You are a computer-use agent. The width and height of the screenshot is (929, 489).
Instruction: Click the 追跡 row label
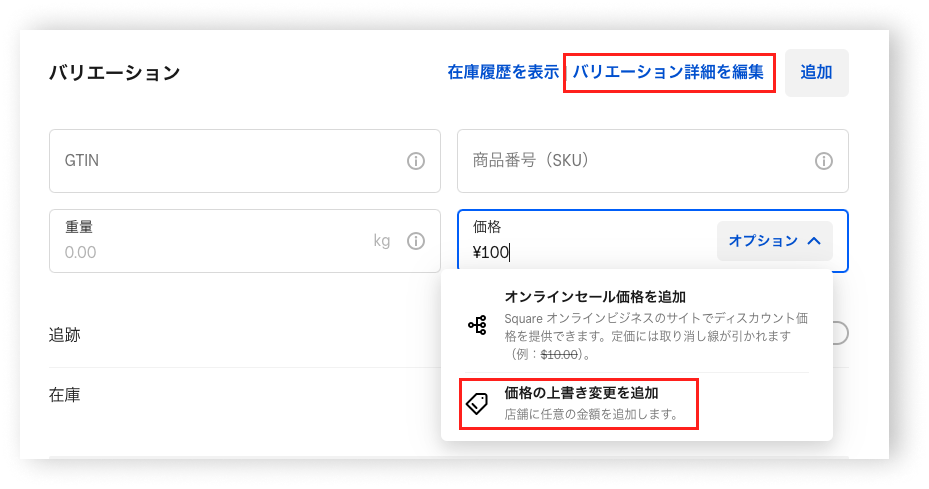pos(65,335)
